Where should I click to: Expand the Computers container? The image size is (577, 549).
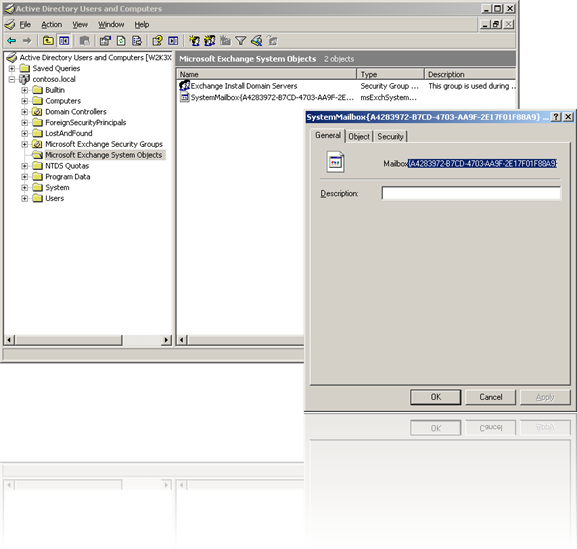[x=25, y=101]
